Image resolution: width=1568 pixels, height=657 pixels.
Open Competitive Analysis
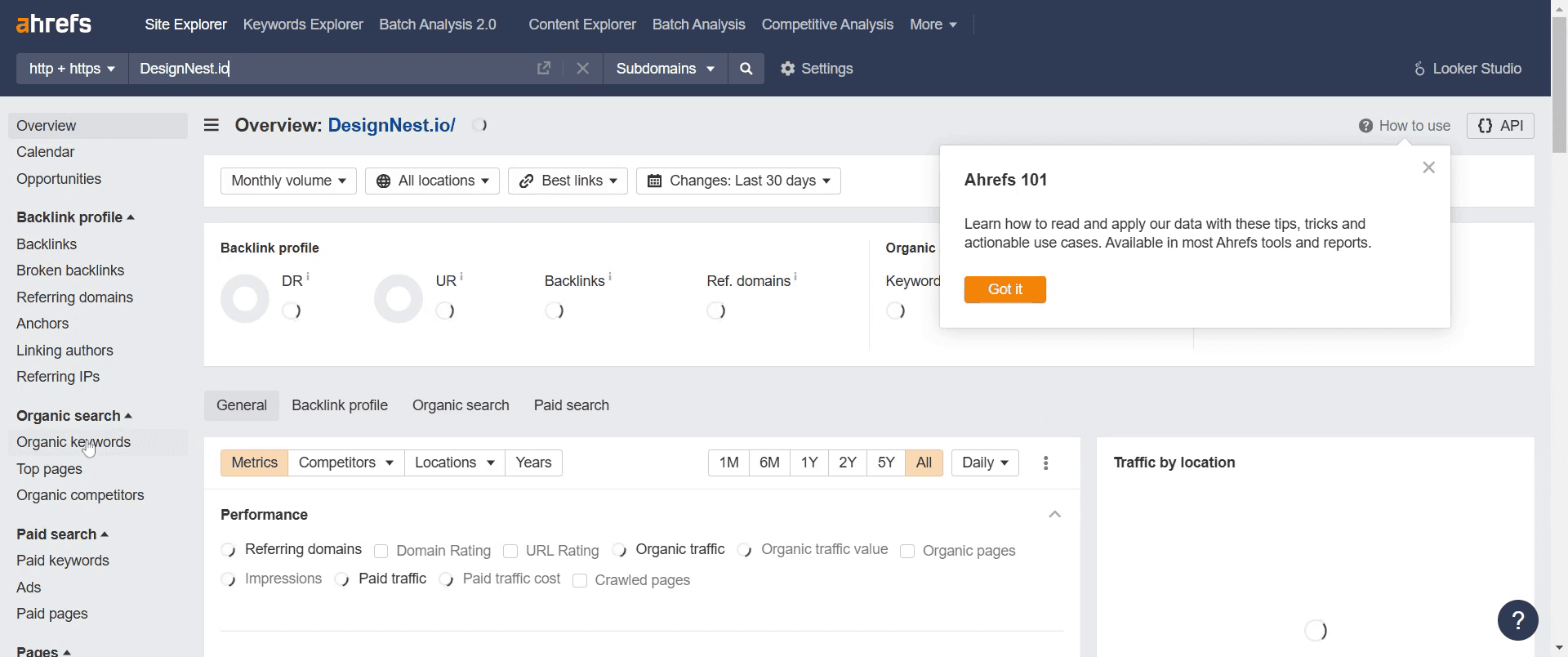827,25
